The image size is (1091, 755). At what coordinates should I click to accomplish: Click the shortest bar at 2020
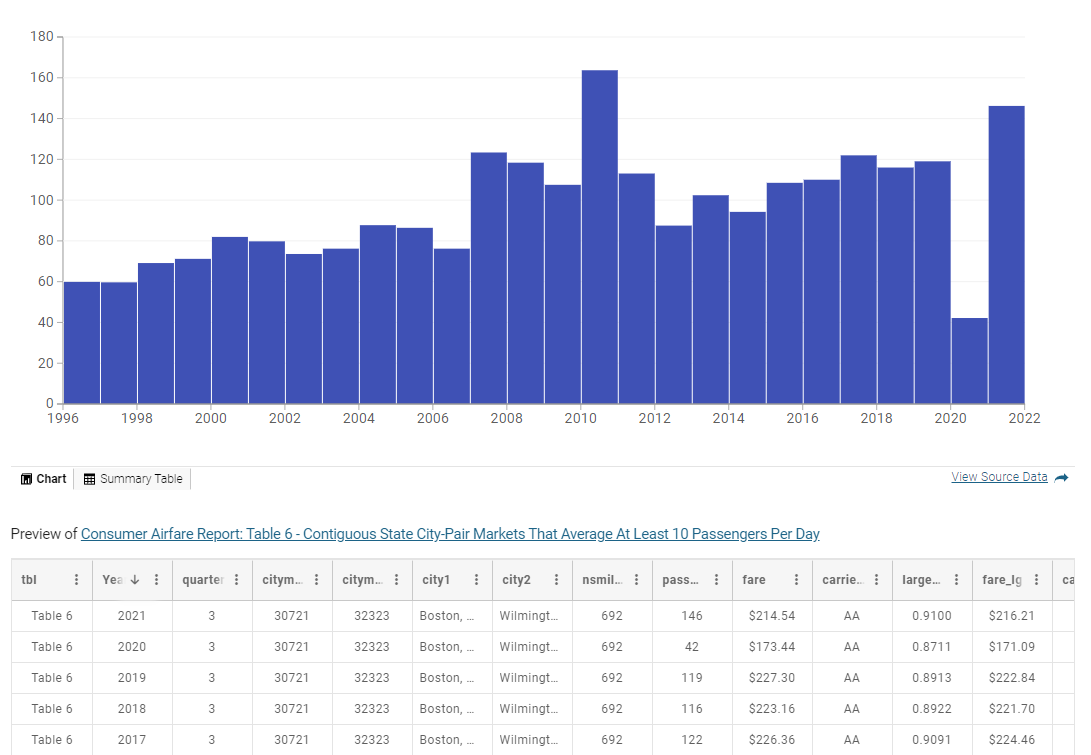pos(969,361)
